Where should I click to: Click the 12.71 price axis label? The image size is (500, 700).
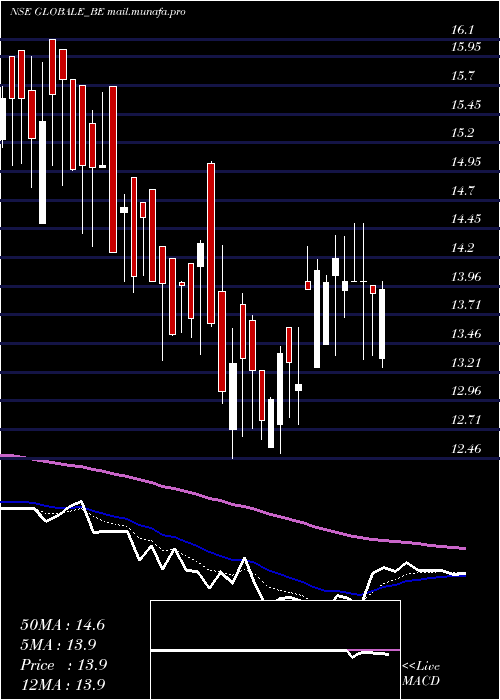tap(466, 420)
